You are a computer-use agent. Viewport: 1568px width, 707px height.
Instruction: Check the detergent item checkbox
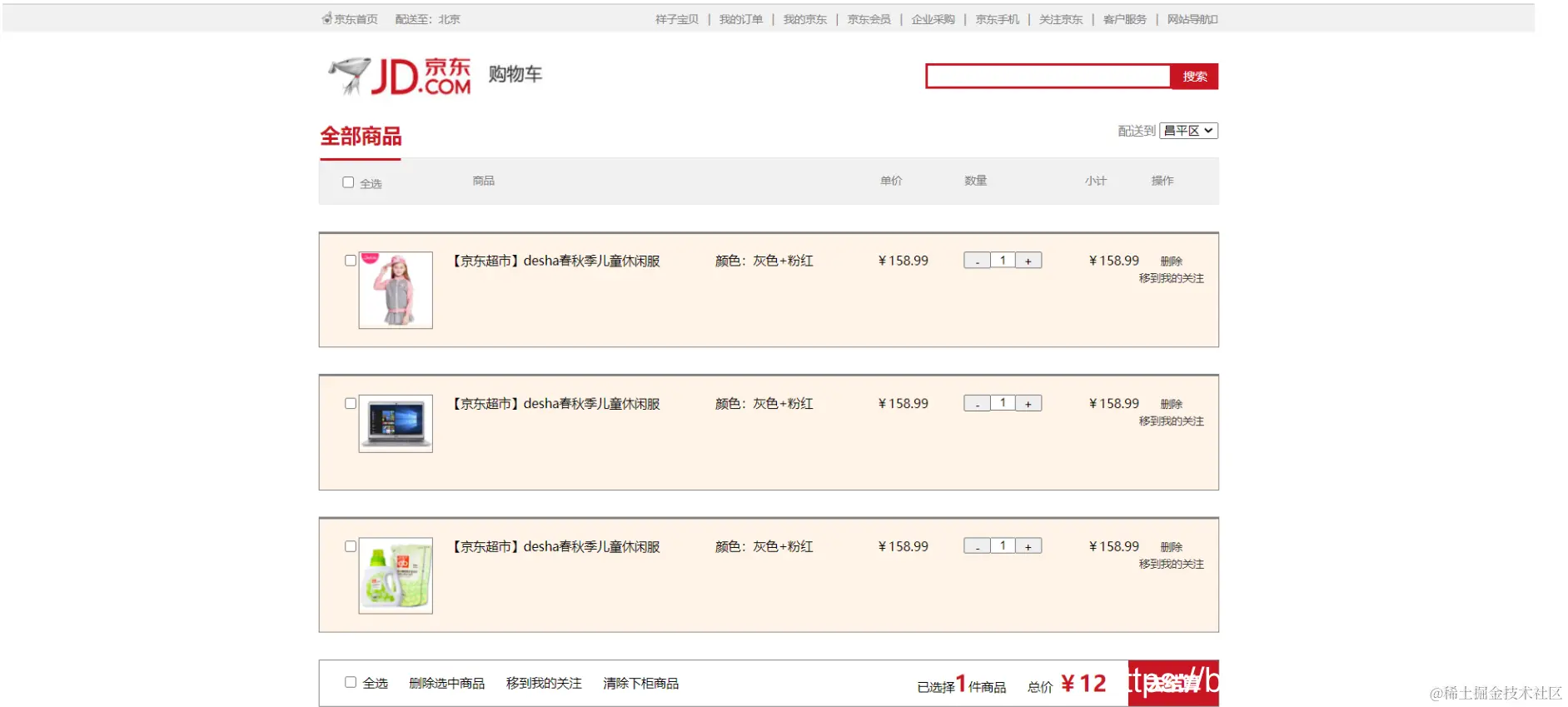coord(351,546)
